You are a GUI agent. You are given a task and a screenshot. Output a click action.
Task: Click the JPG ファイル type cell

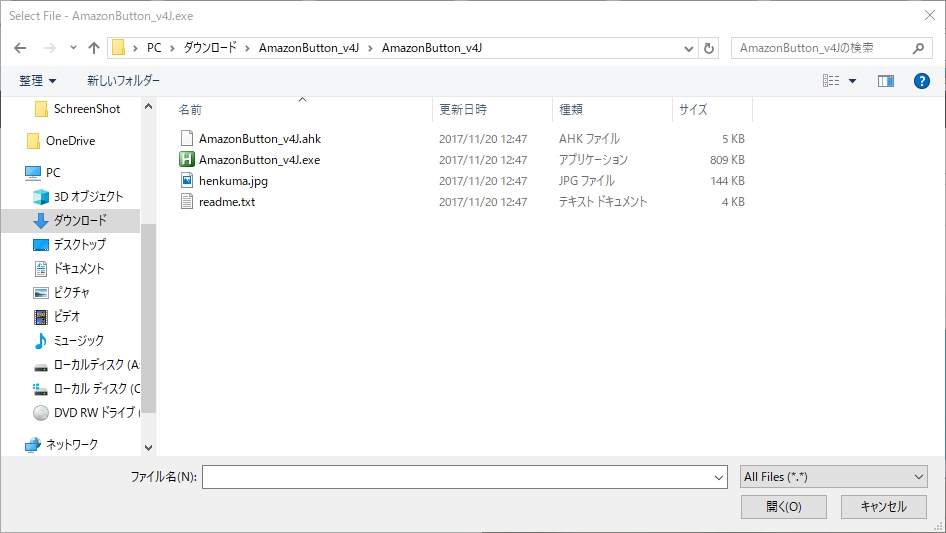click(x=586, y=181)
